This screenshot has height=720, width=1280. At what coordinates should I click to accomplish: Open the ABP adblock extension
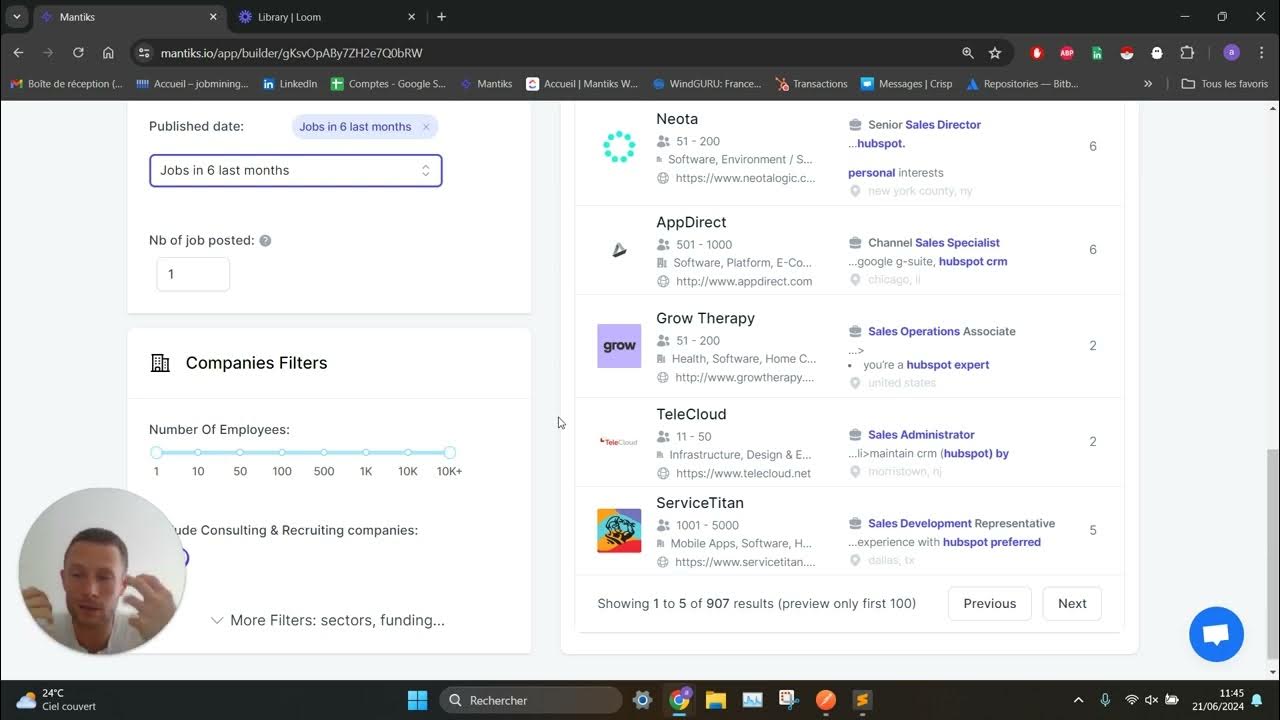(x=1067, y=53)
